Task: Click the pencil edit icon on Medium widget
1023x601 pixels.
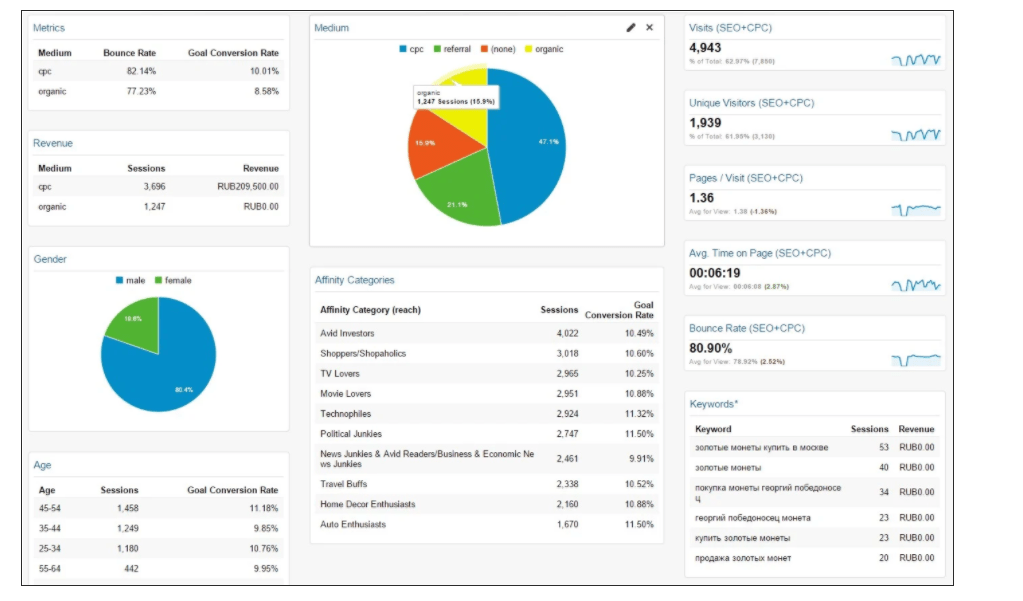Action: pos(631,28)
